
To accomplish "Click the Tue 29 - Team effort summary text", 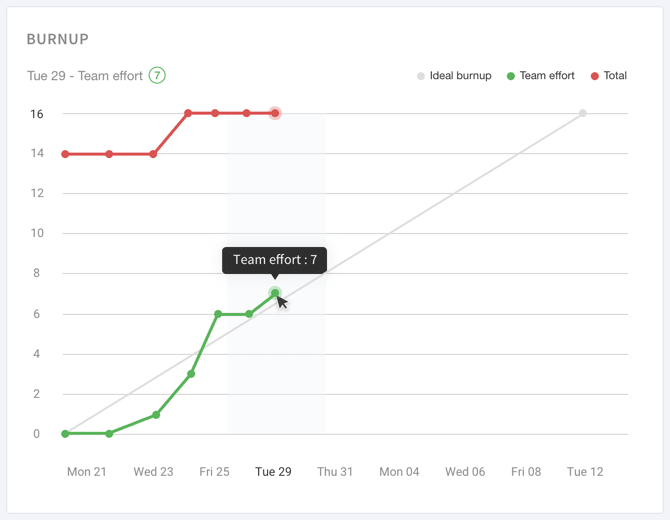I will click(85, 76).
